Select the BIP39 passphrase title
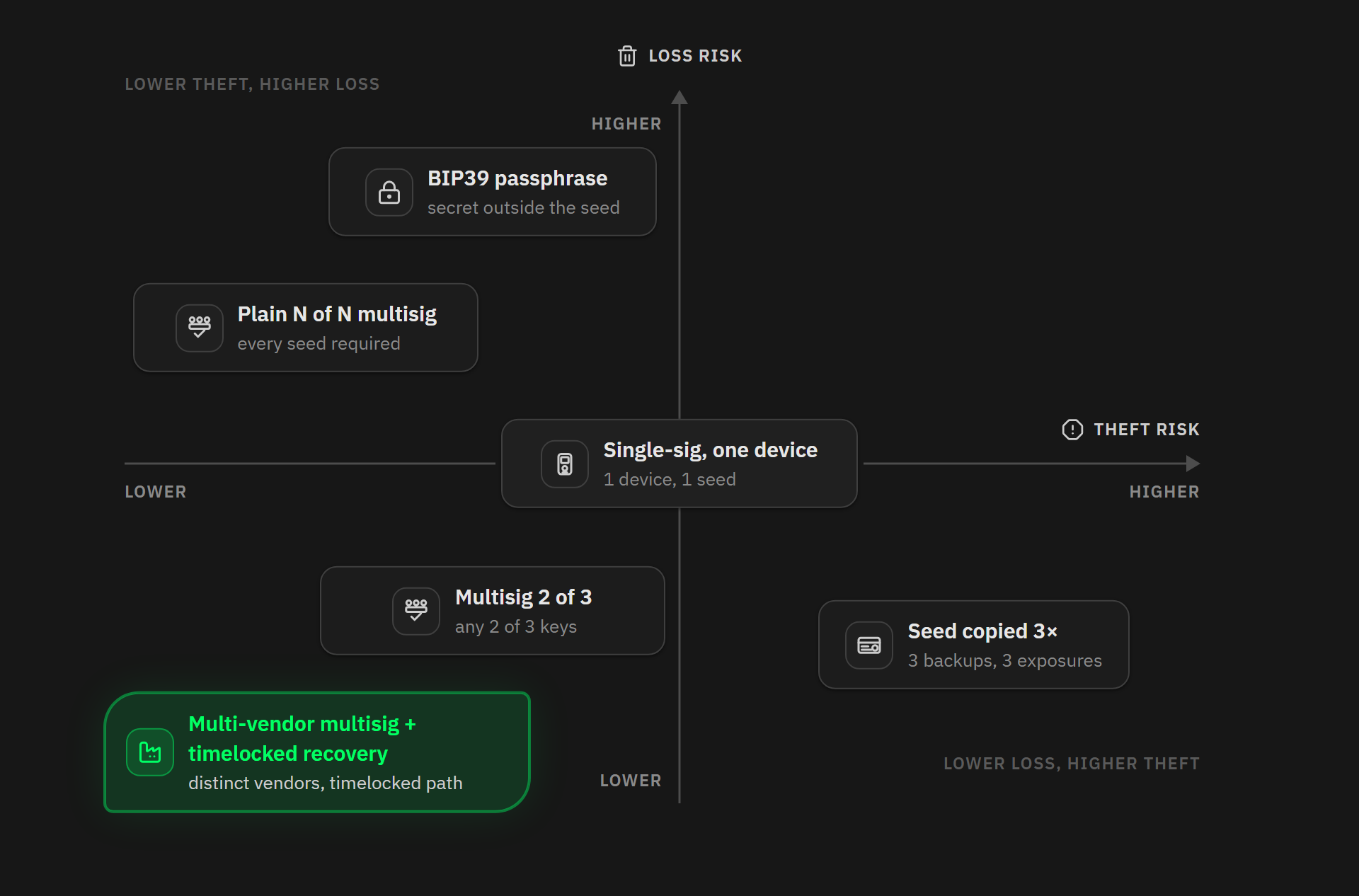Screen dimensions: 1359x896 click(x=517, y=178)
